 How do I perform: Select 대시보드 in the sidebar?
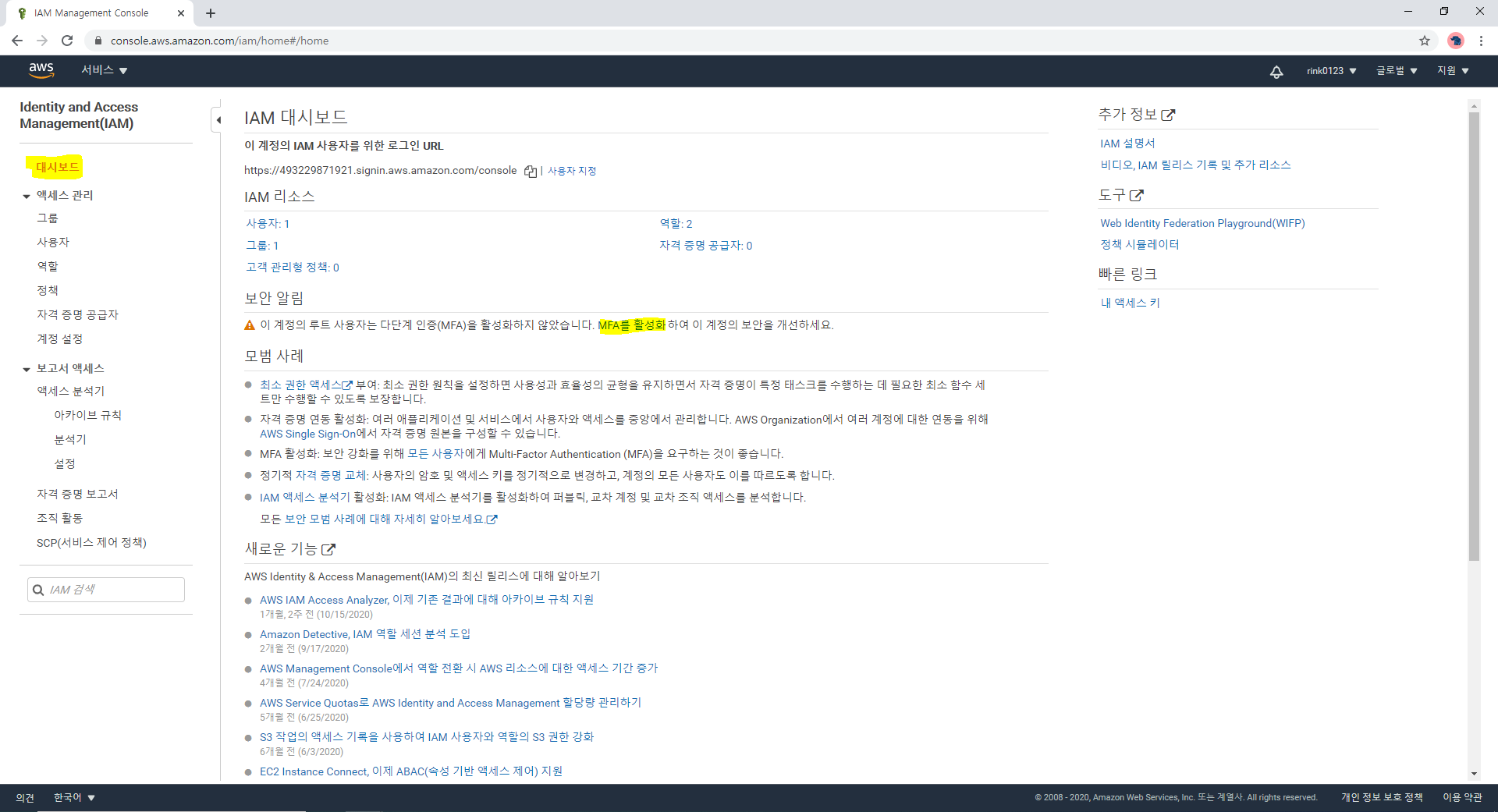[57, 168]
